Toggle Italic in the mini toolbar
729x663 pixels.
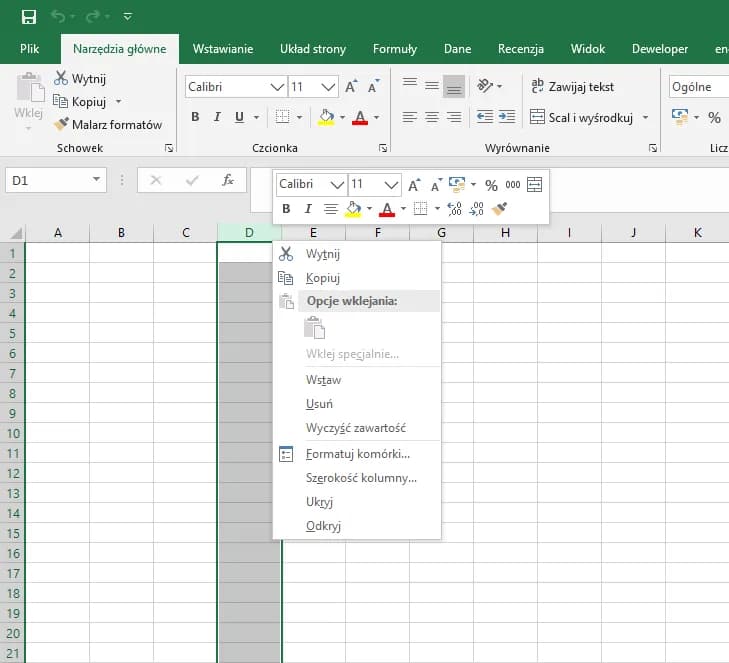click(x=308, y=209)
